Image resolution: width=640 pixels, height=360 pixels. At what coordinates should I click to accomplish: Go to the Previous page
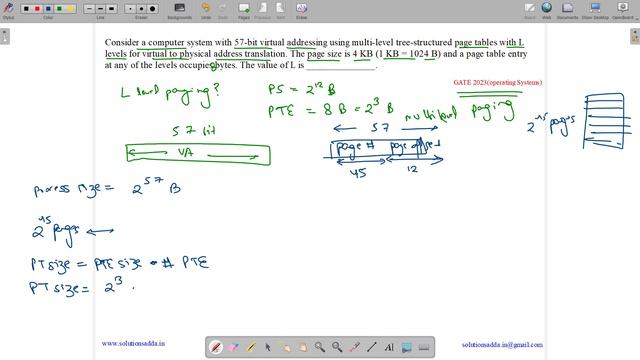[x=262, y=10]
